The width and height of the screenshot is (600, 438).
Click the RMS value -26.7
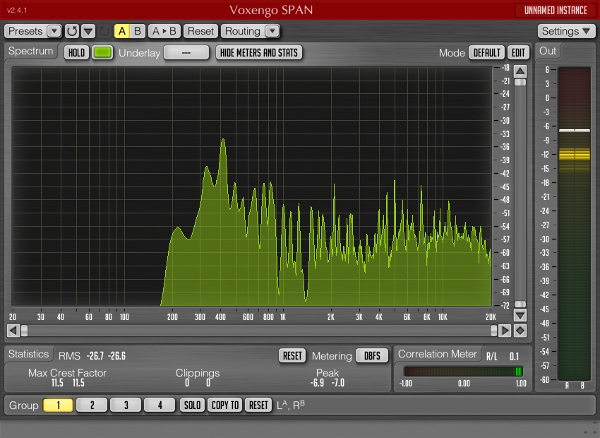click(95, 356)
